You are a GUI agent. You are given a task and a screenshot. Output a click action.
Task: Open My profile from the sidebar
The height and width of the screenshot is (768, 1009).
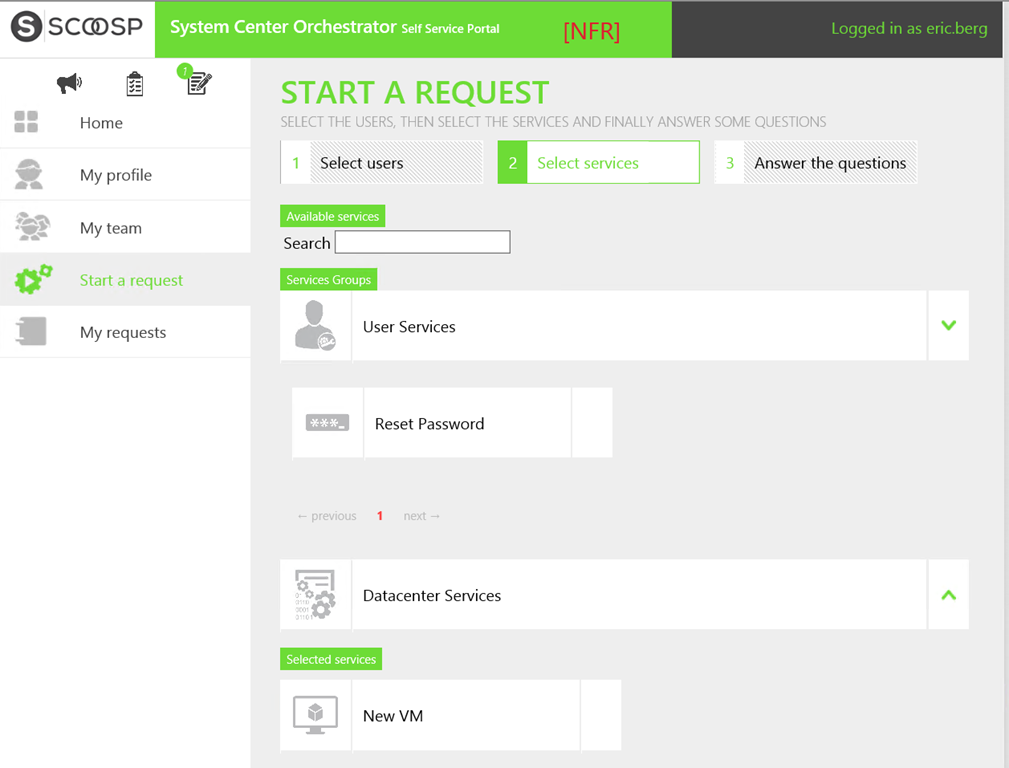[x=116, y=175]
